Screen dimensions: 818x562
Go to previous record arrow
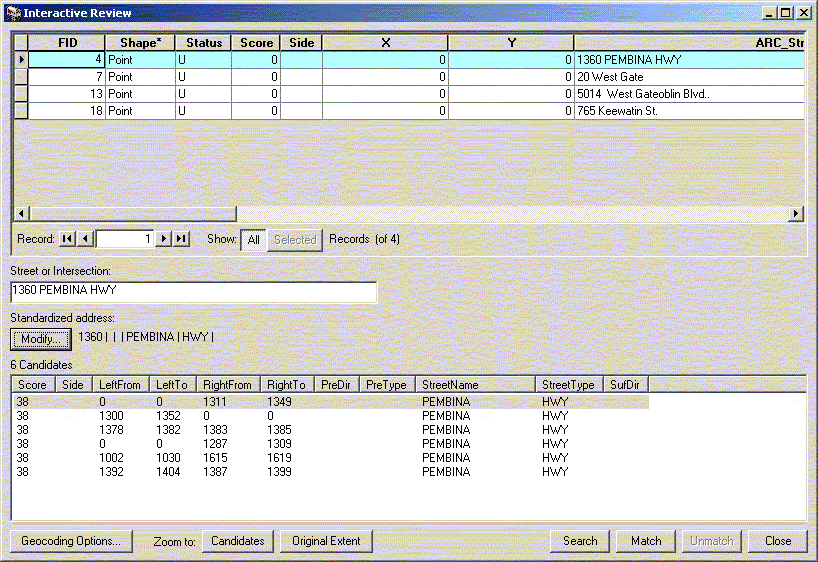85,239
